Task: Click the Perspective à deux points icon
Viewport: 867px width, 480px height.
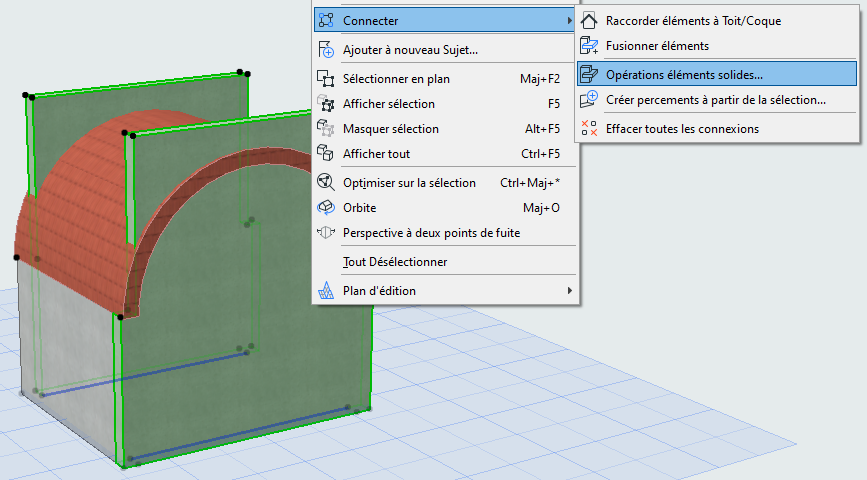Action: coord(325,232)
